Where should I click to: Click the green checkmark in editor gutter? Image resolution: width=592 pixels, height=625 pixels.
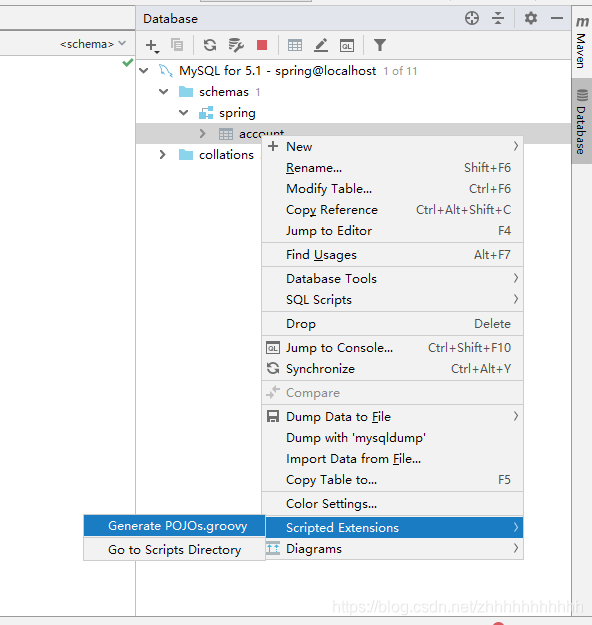point(128,62)
